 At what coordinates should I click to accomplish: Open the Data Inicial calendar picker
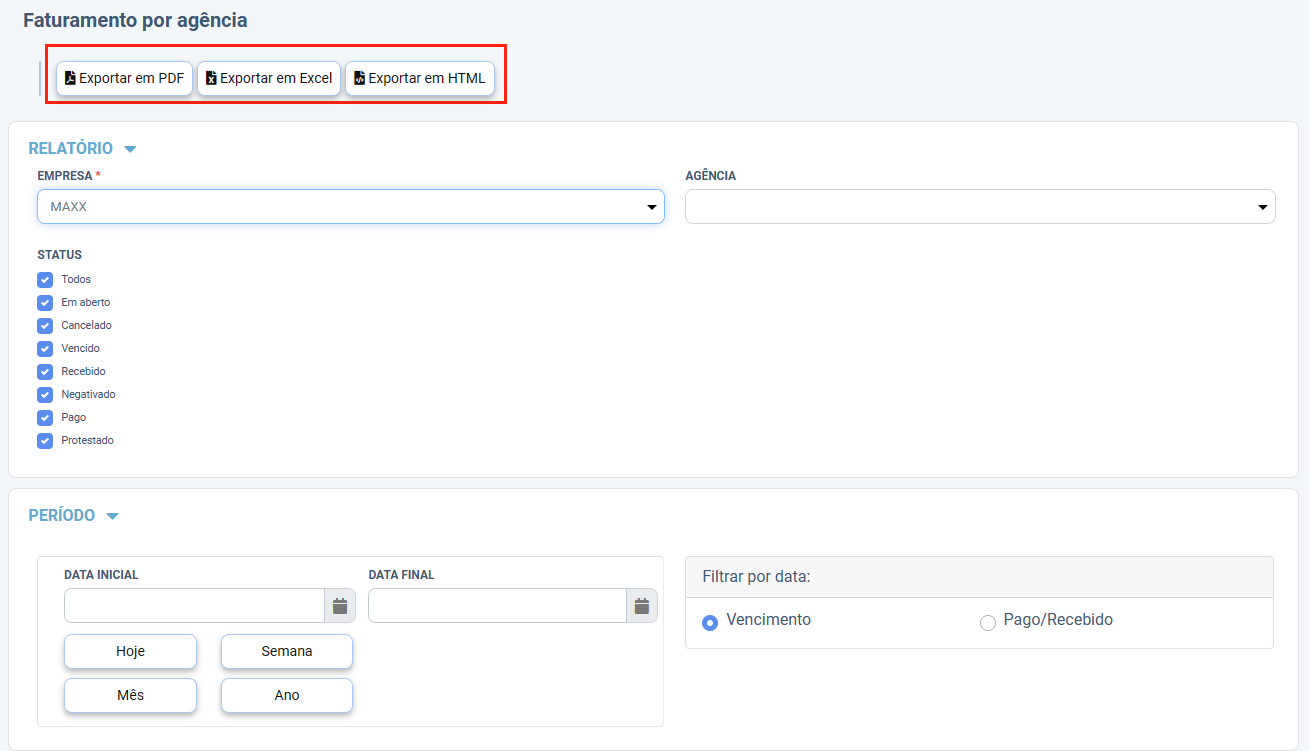340,606
